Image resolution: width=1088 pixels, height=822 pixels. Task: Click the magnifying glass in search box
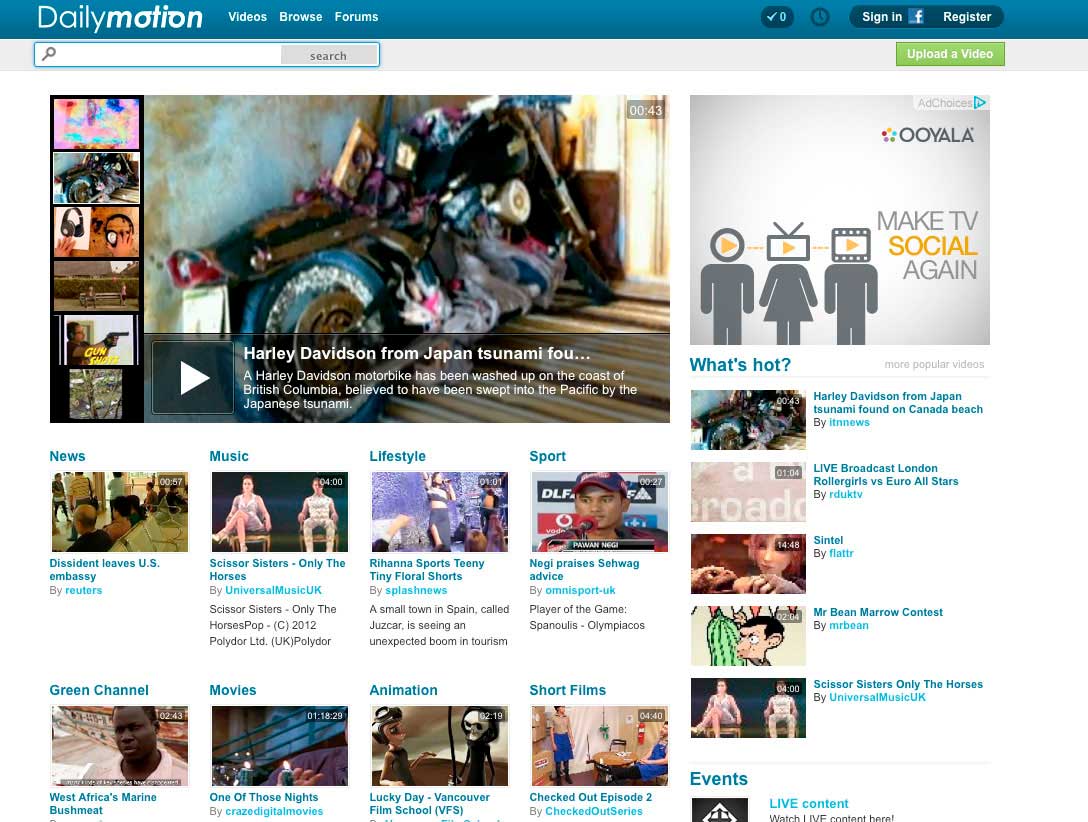coord(49,55)
